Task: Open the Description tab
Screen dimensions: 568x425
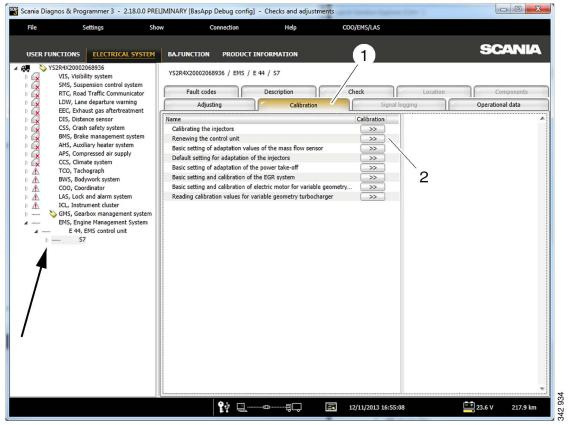Action: [279, 92]
